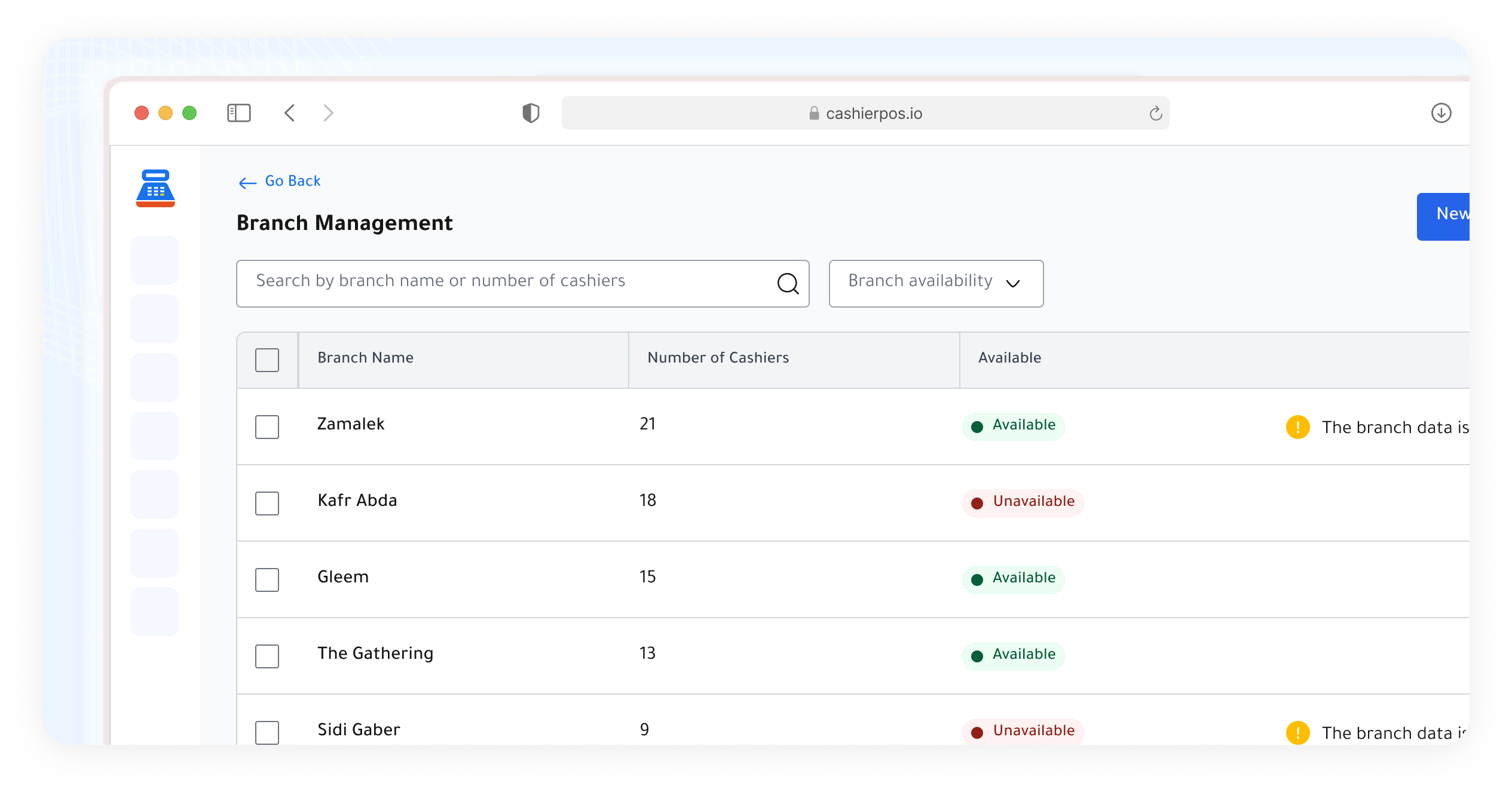Image resolution: width=1512 pixels, height=792 pixels.
Task: Click the cashierpos.io address bar
Action: (865, 113)
